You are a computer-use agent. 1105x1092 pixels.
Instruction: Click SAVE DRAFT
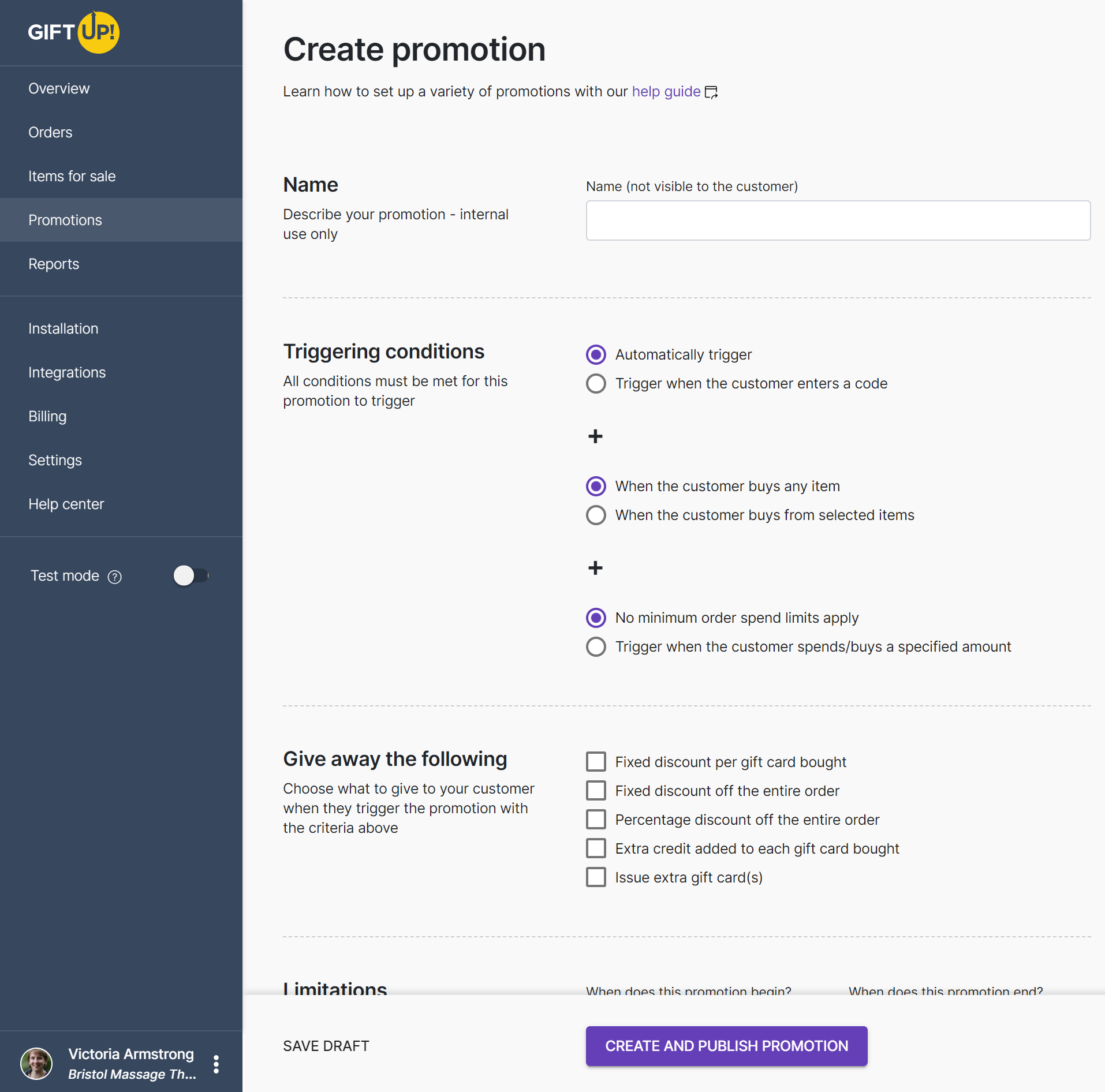[326, 1046]
